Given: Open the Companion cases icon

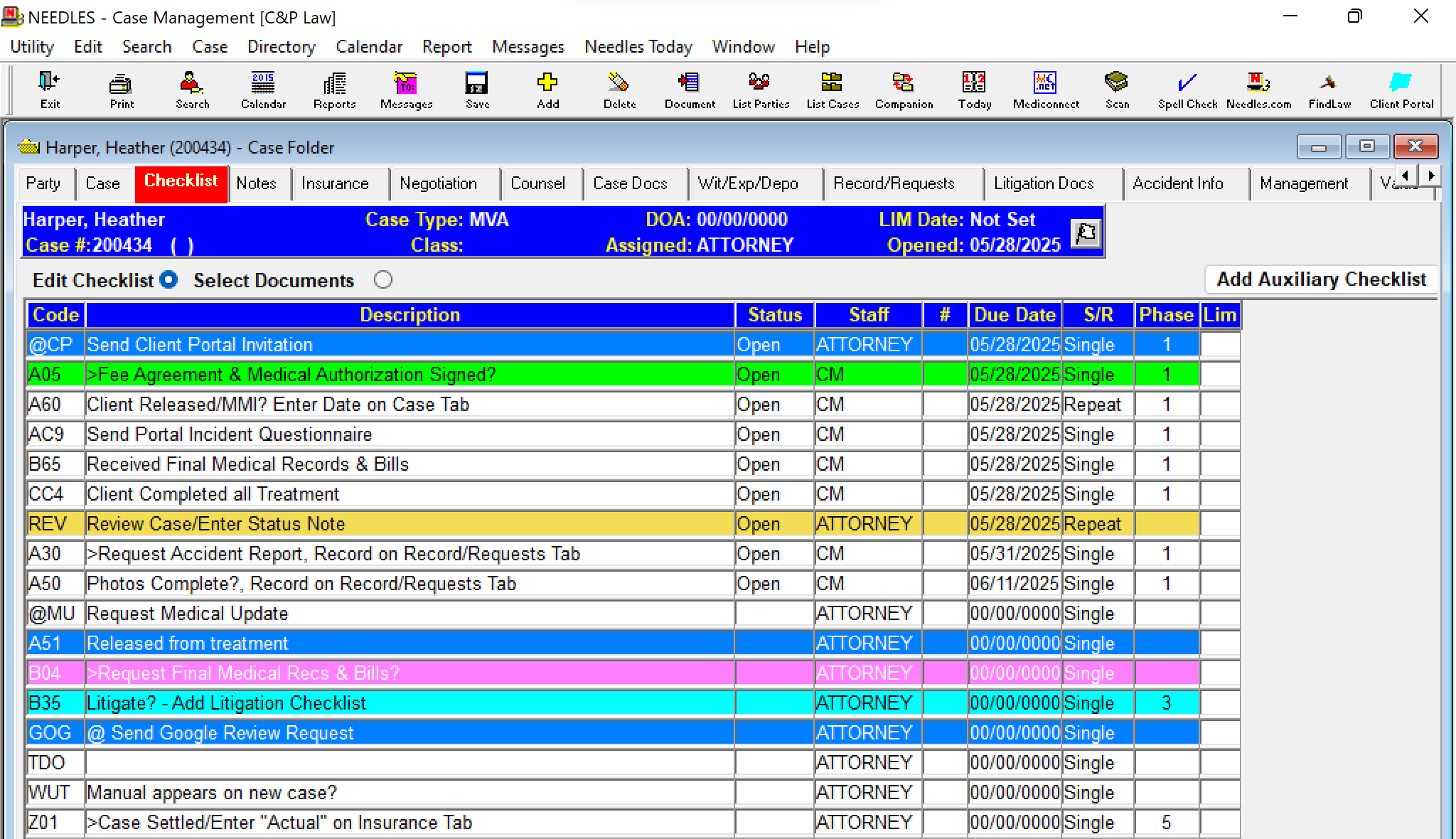Looking at the screenshot, I should point(904,90).
